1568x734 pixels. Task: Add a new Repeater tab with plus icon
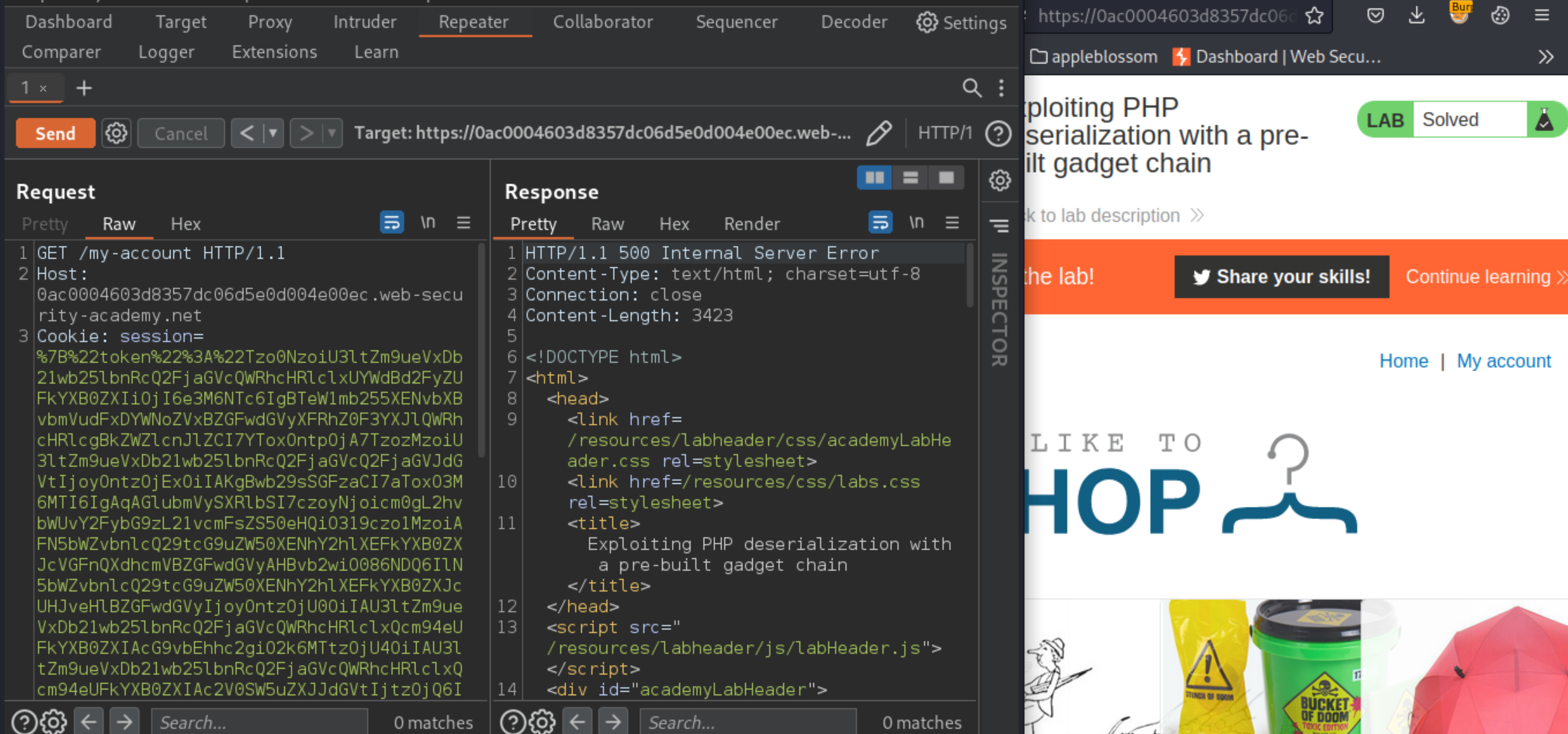84,88
